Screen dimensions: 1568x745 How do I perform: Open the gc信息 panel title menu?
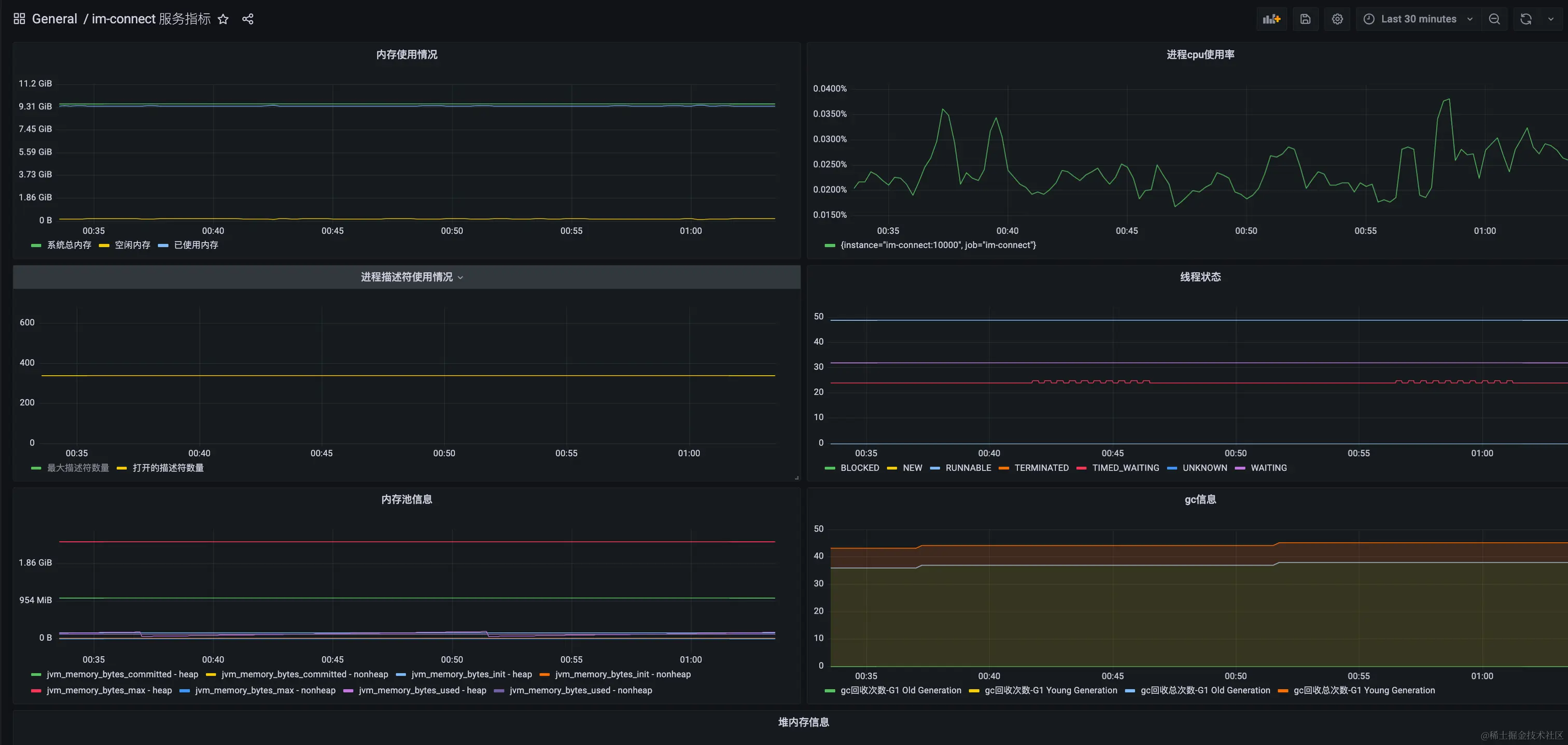(1200, 500)
